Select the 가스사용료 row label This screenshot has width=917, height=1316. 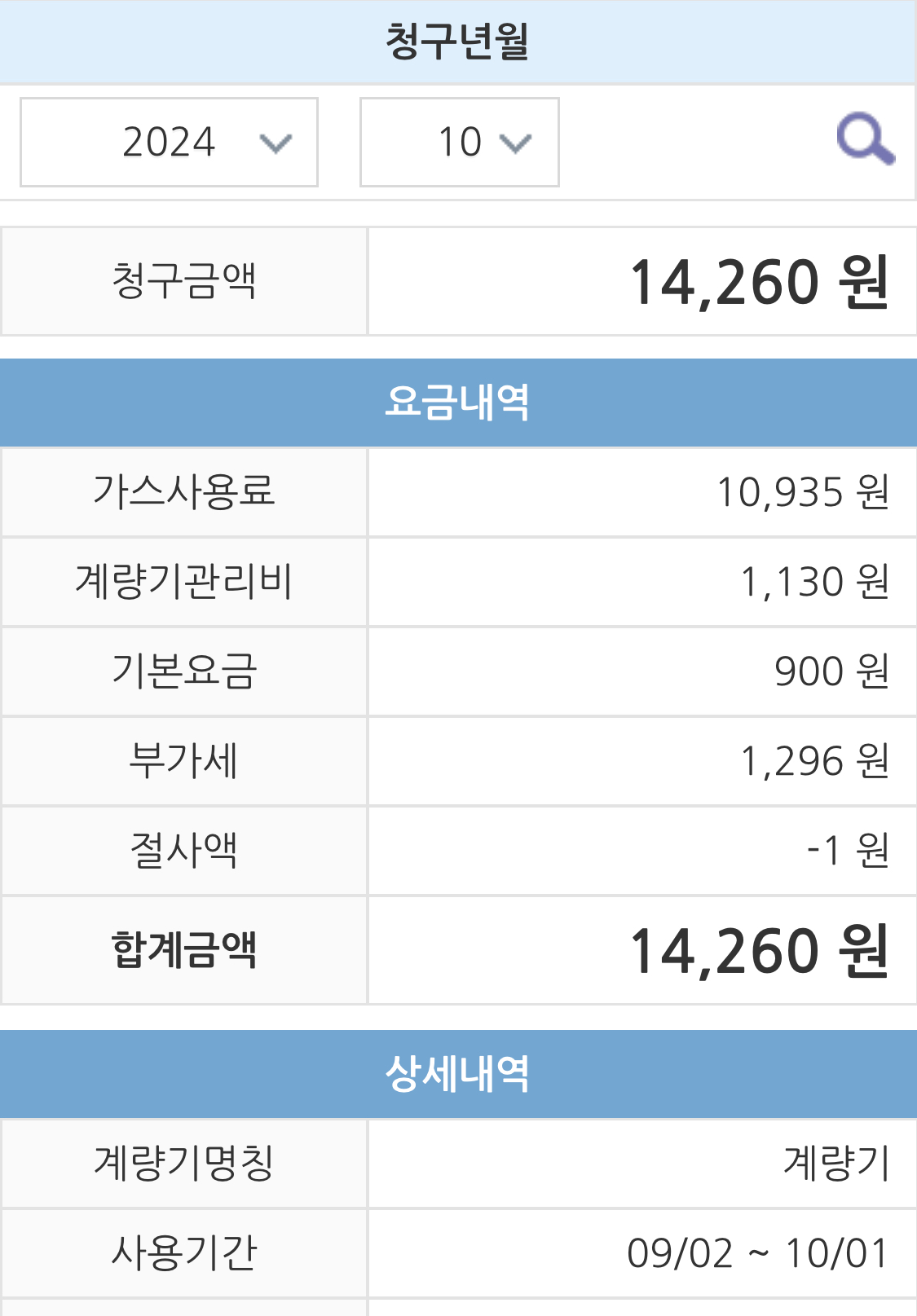(184, 491)
